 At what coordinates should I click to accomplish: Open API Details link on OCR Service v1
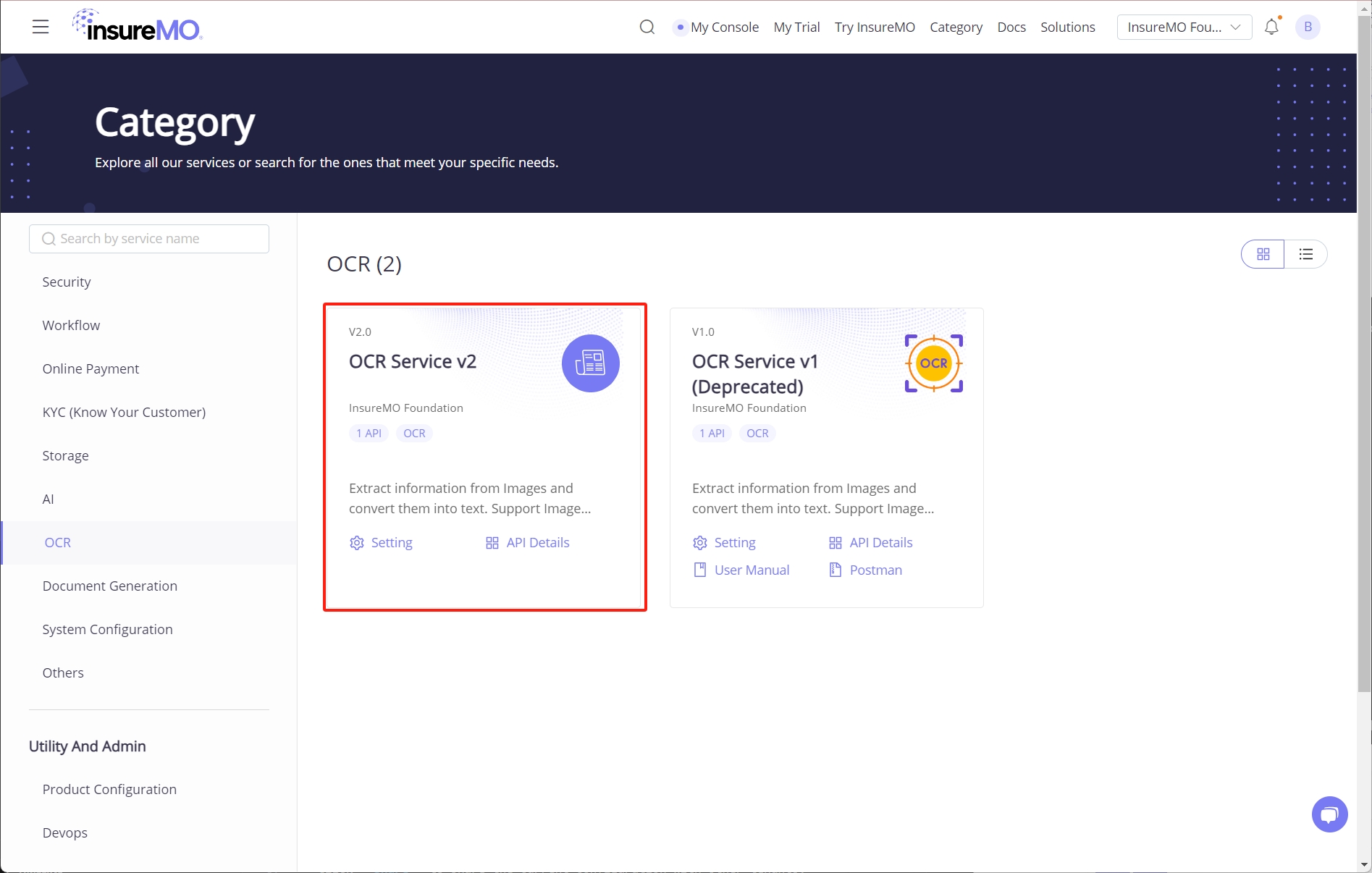click(881, 543)
